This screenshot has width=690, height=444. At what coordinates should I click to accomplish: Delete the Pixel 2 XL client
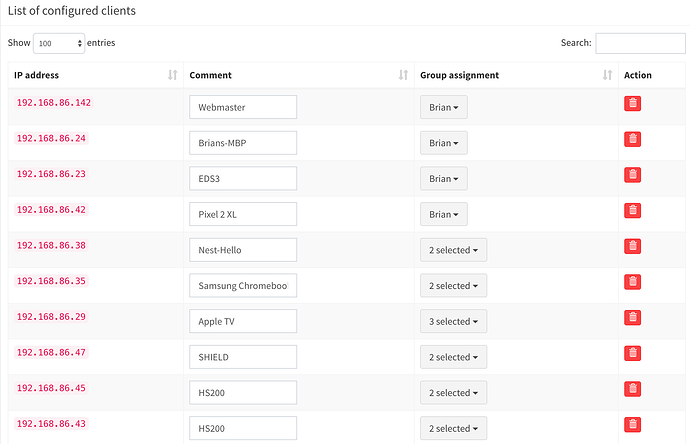632,210
